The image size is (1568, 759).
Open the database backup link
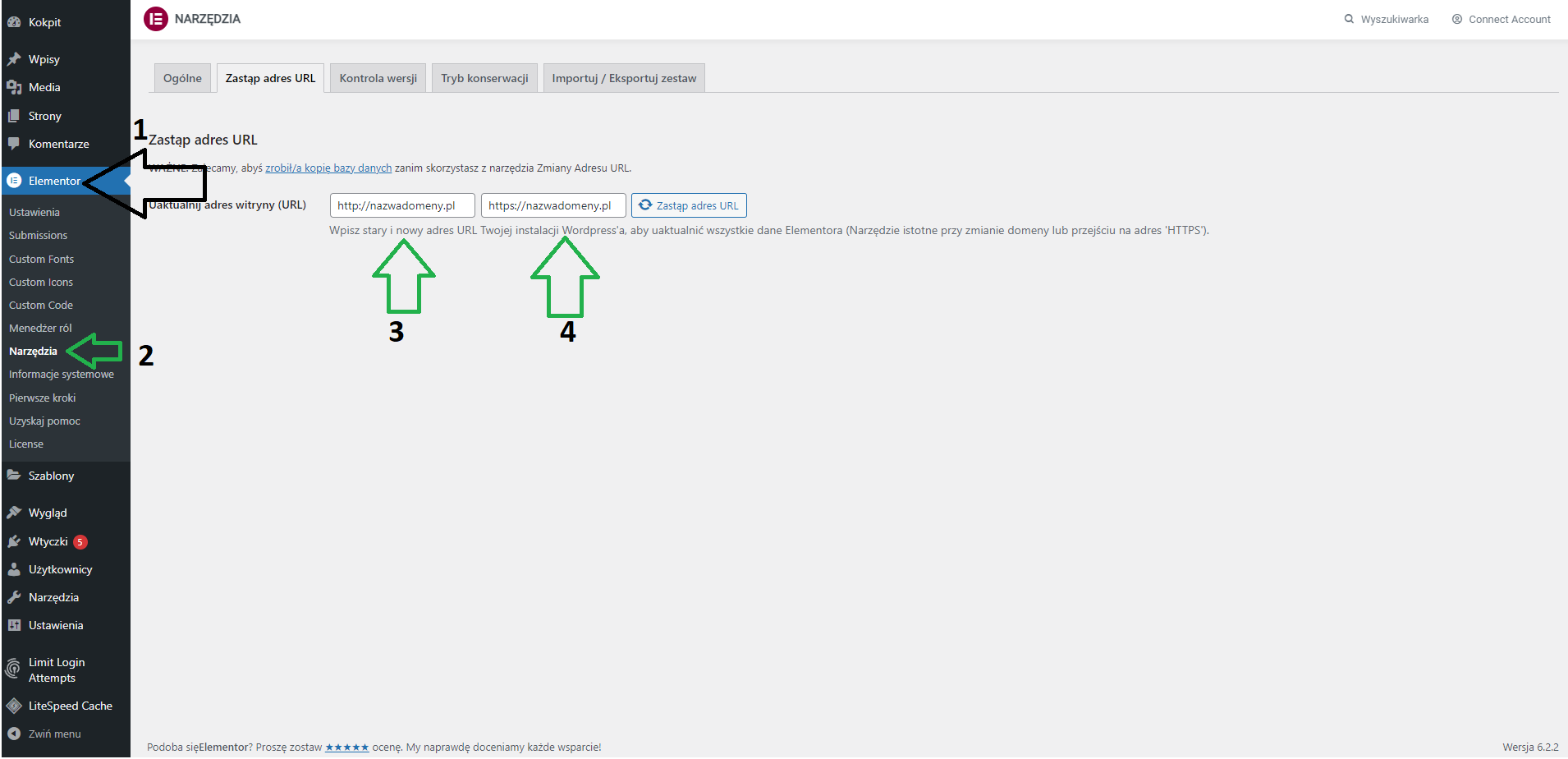coord(328,168)
